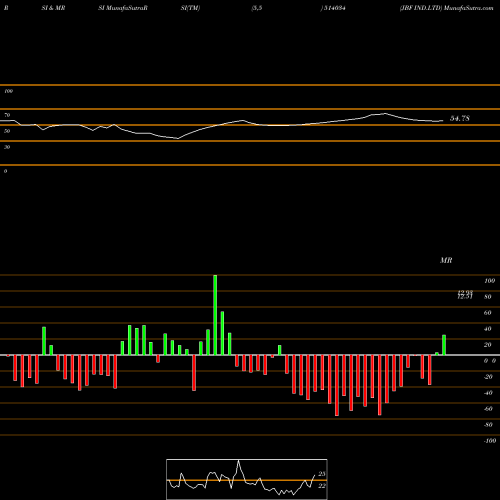Screen dimensions: 500x500
Task: Click the RSI axis label 30
Action: pyautogui.click(x=7, y=147)
